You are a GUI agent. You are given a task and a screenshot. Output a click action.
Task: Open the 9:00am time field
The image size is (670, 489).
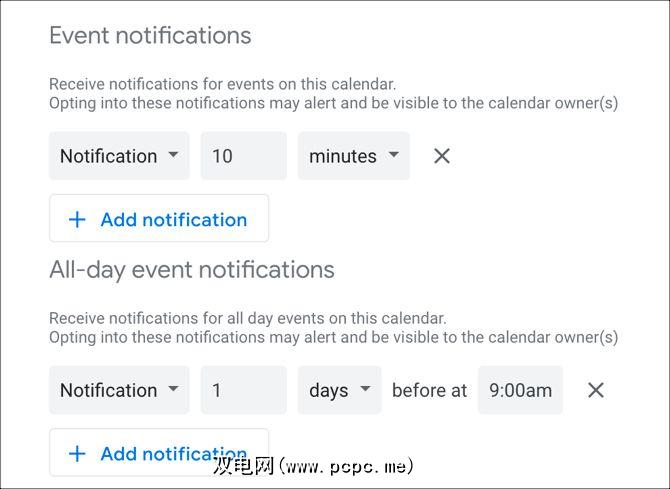point(520,390)
